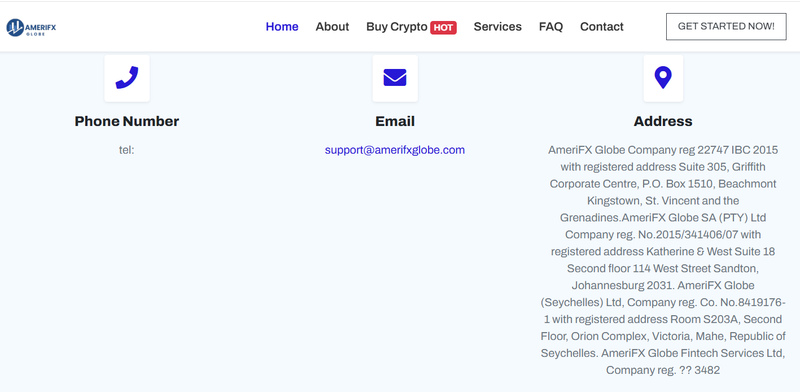Click the Email heading
Screen dimensions: 800x392
click(x=395, y=121)
